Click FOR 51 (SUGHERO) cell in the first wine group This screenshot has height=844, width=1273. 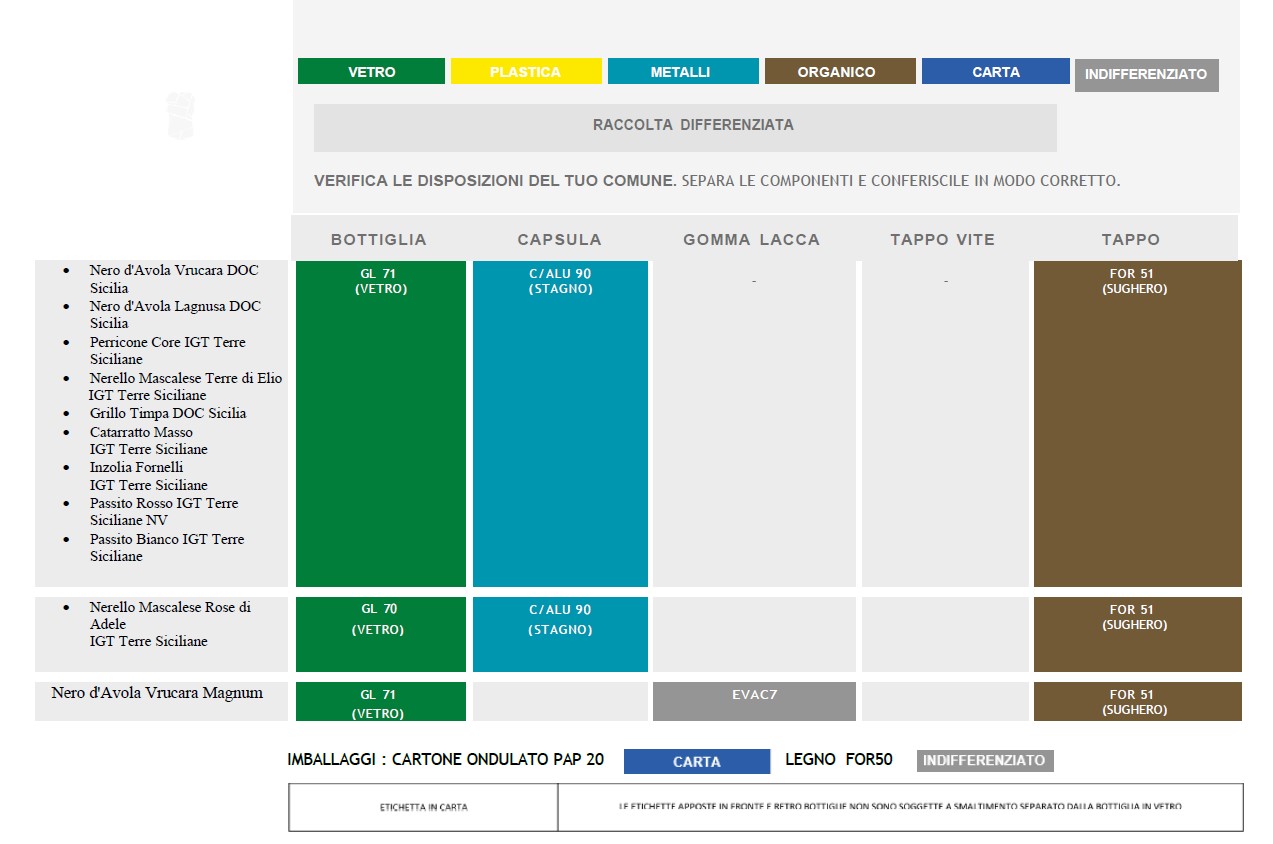[x=1138, y=423]
